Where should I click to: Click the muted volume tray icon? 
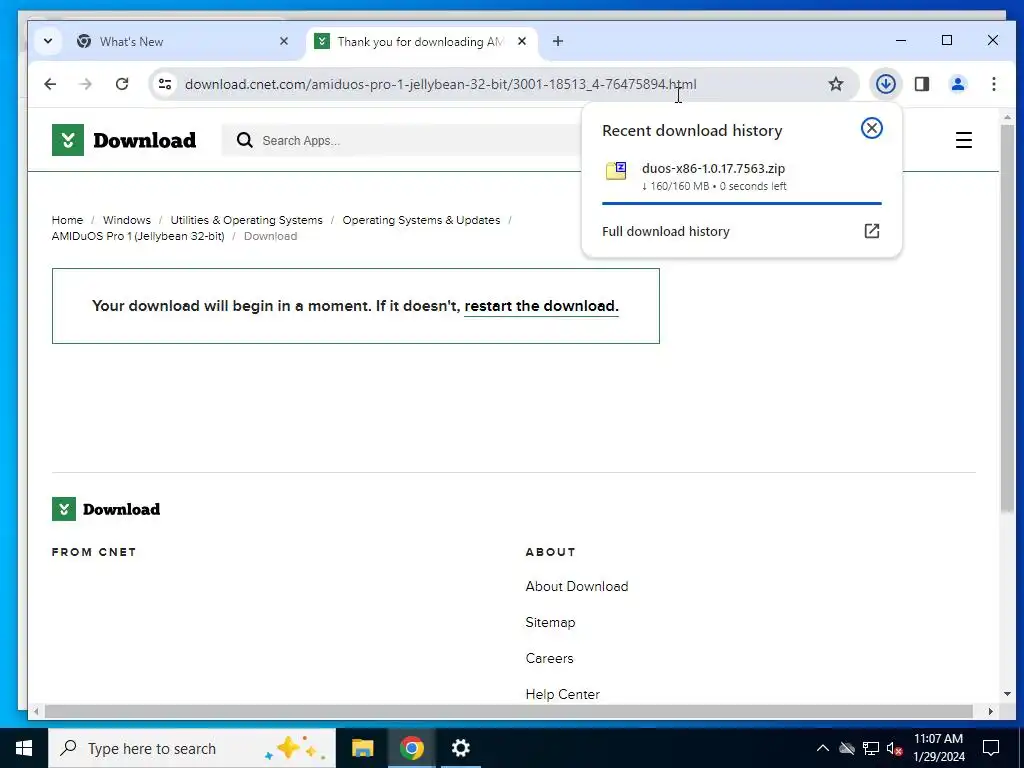click(894, 748)
